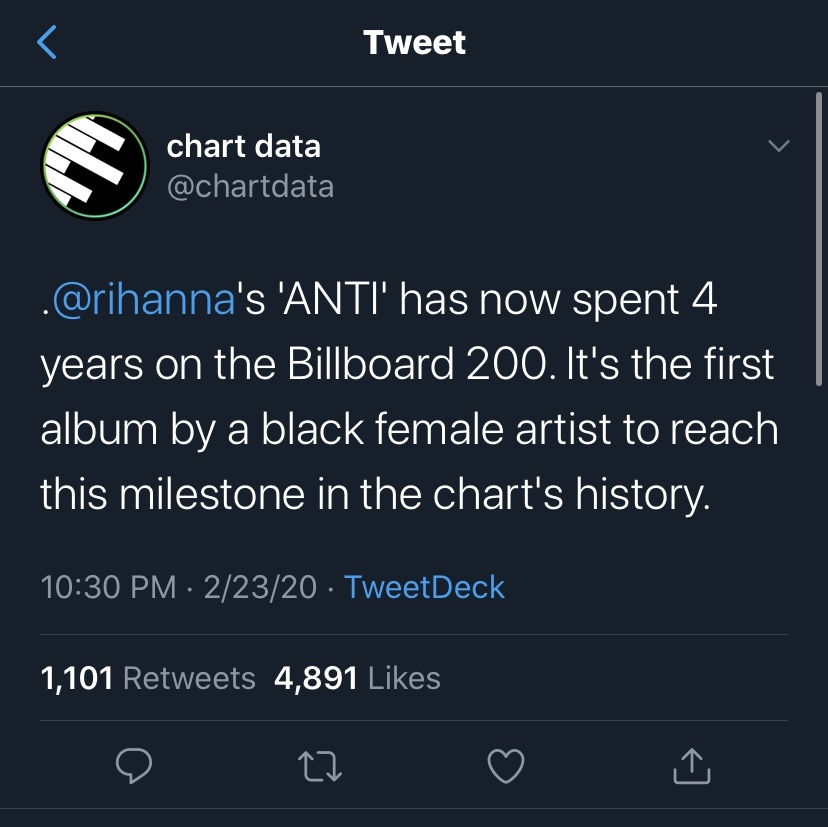Open the chart data display name

[243, 146]
